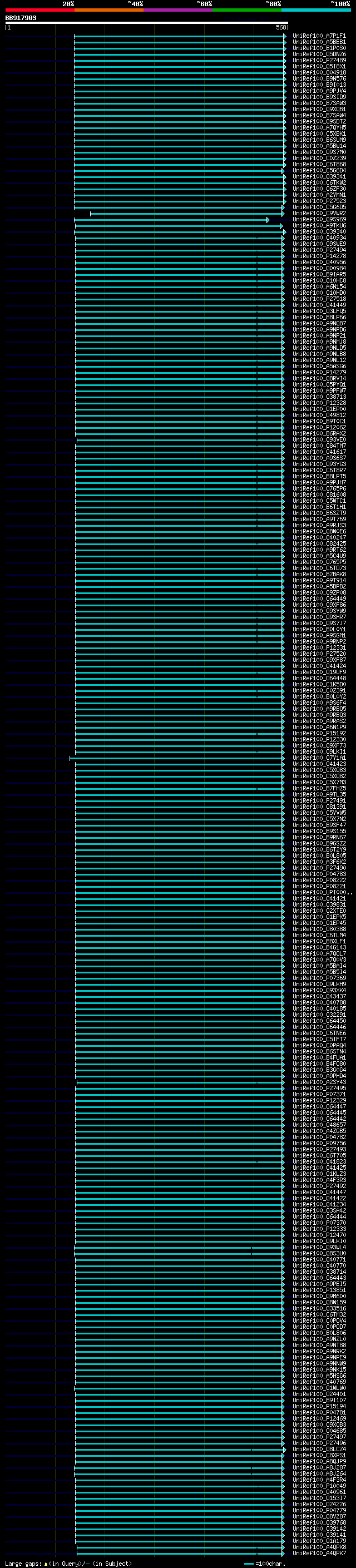Click the UniRef100_Q9S969 alignment bar

pyautogui.click(x=172, y=220)
